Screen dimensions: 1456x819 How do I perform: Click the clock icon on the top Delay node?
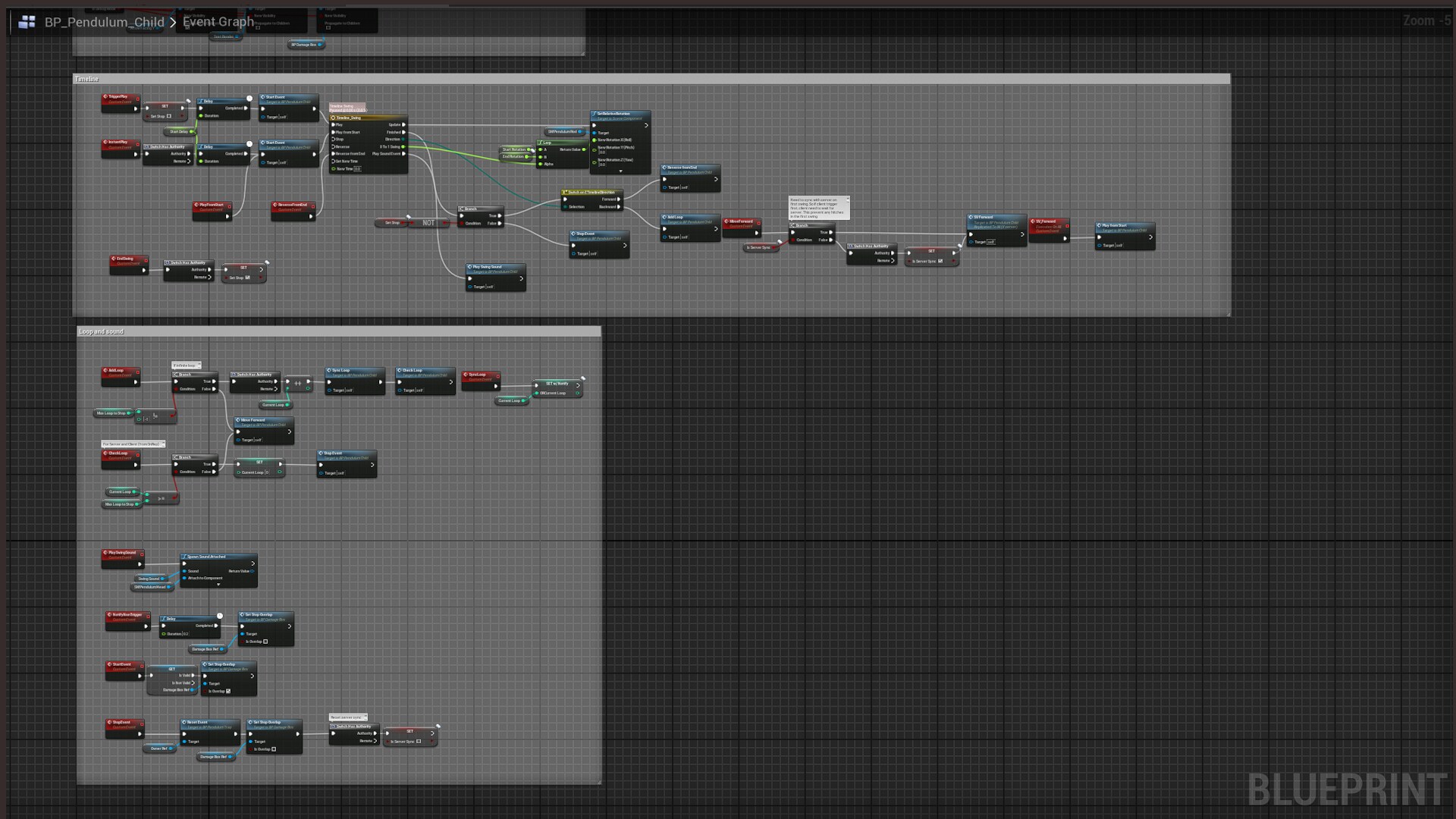click(249, 99)
